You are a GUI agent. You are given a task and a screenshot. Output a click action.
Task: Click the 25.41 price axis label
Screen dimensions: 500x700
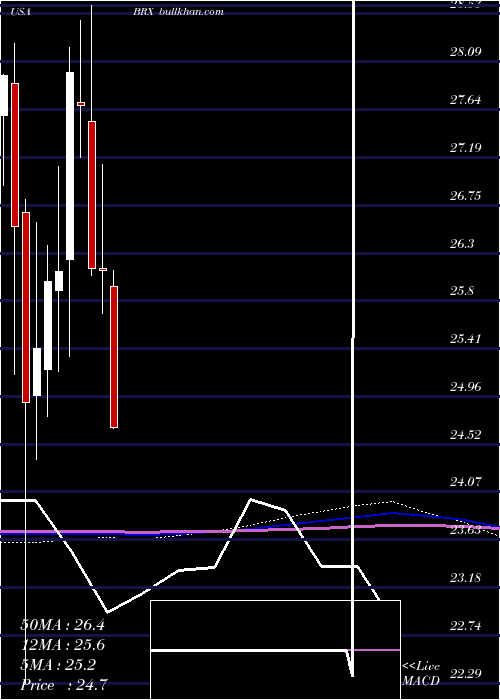(466, 339)
